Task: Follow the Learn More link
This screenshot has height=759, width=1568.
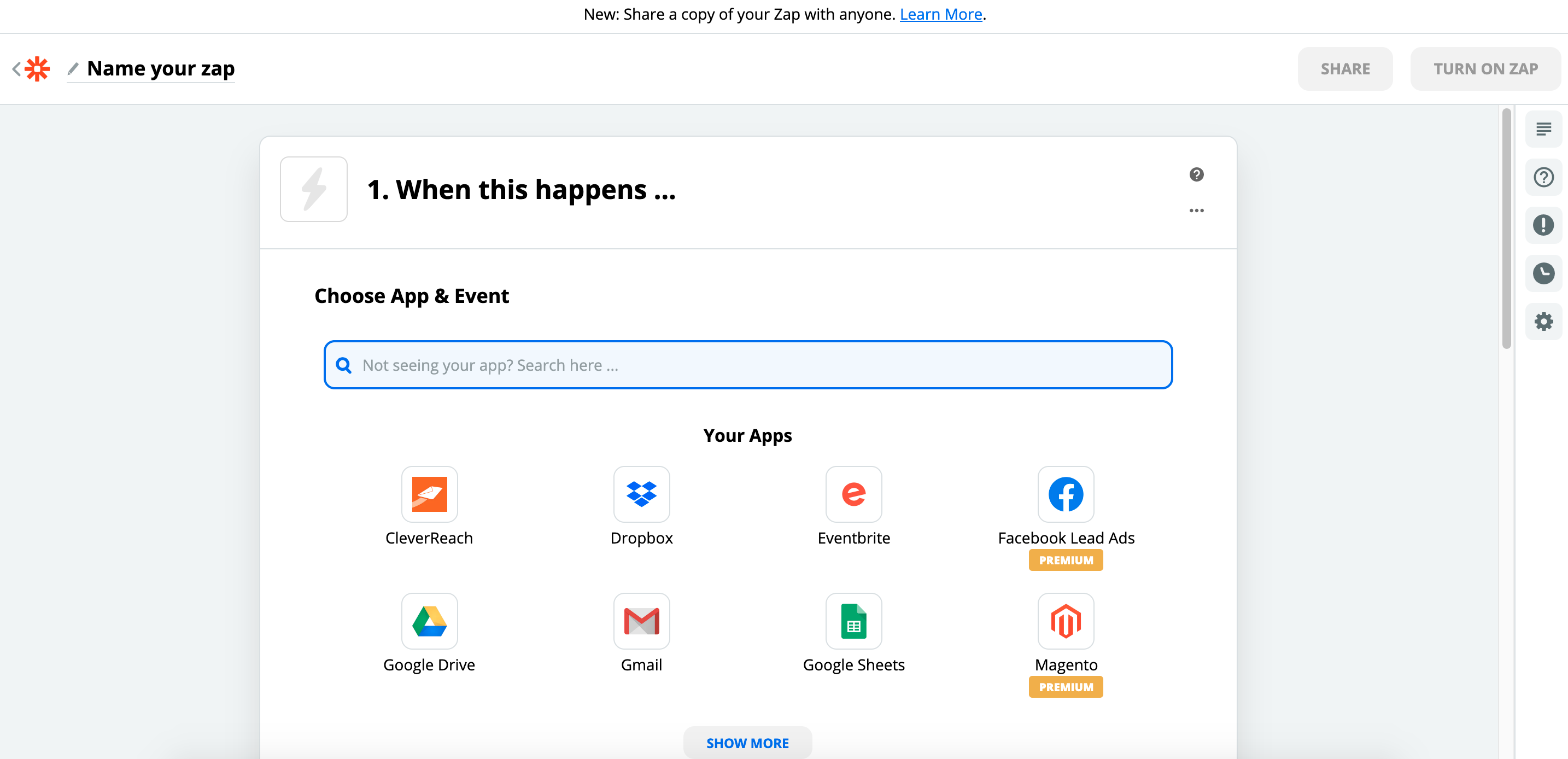Action: [940, 14]
